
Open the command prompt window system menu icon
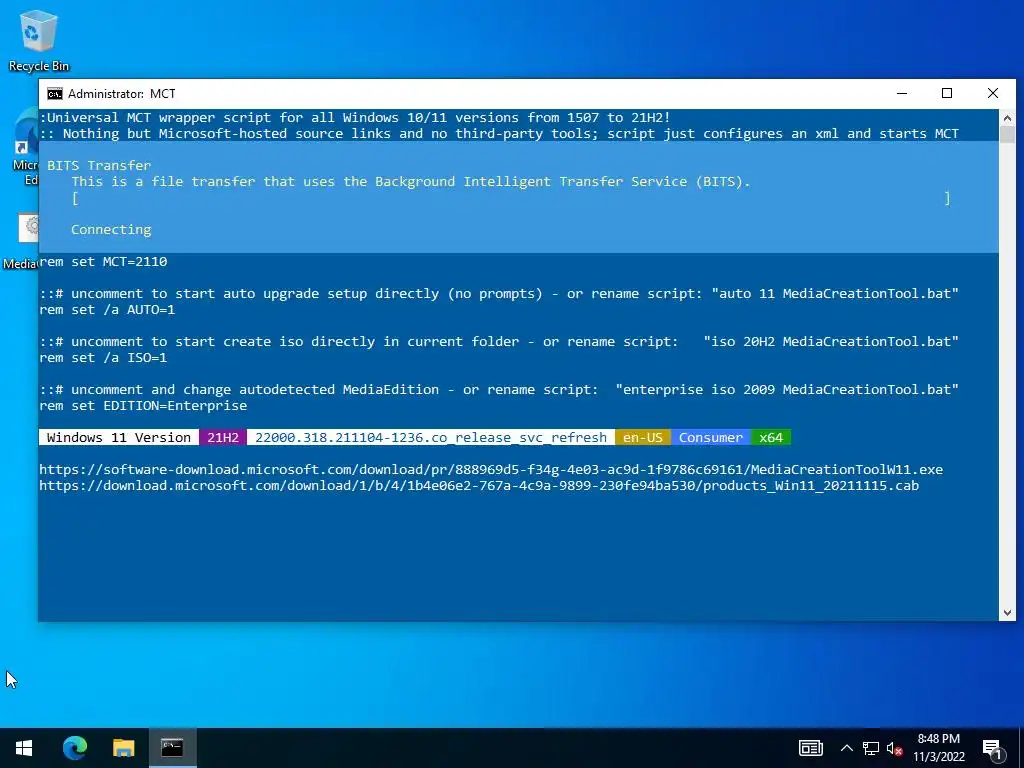pyautogui.click(x=55, y=94)
